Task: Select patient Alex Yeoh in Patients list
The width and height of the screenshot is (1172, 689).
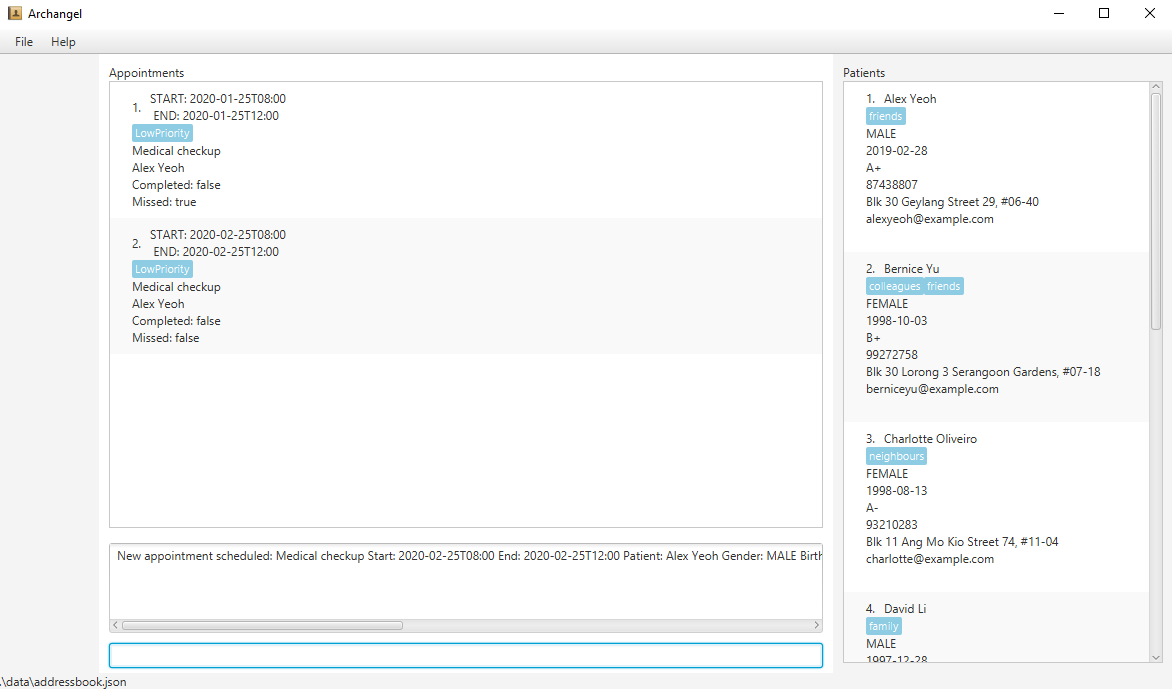Action: pyautogui.click(x=996, y=167)
